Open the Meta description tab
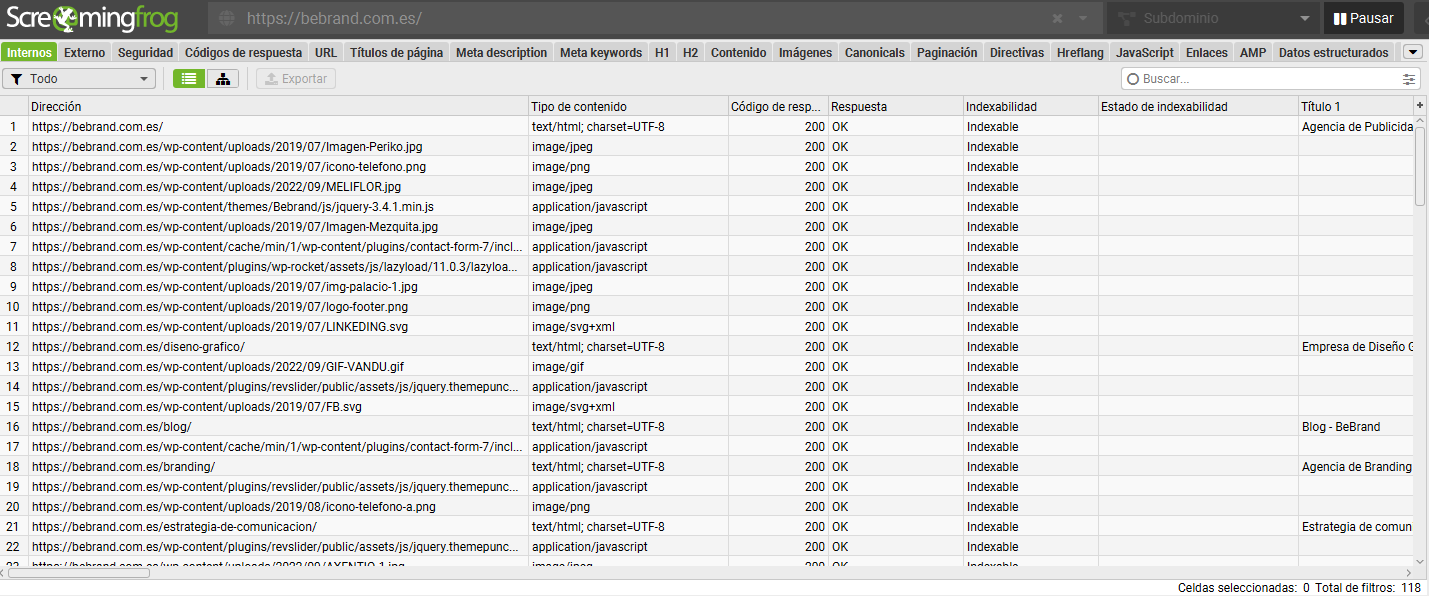 [x=501, y=53]
